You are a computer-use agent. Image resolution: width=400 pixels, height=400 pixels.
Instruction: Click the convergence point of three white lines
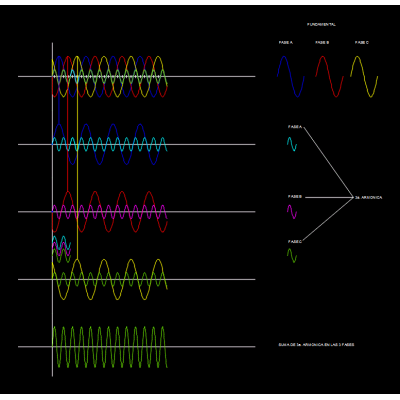[x=353, y=198]
